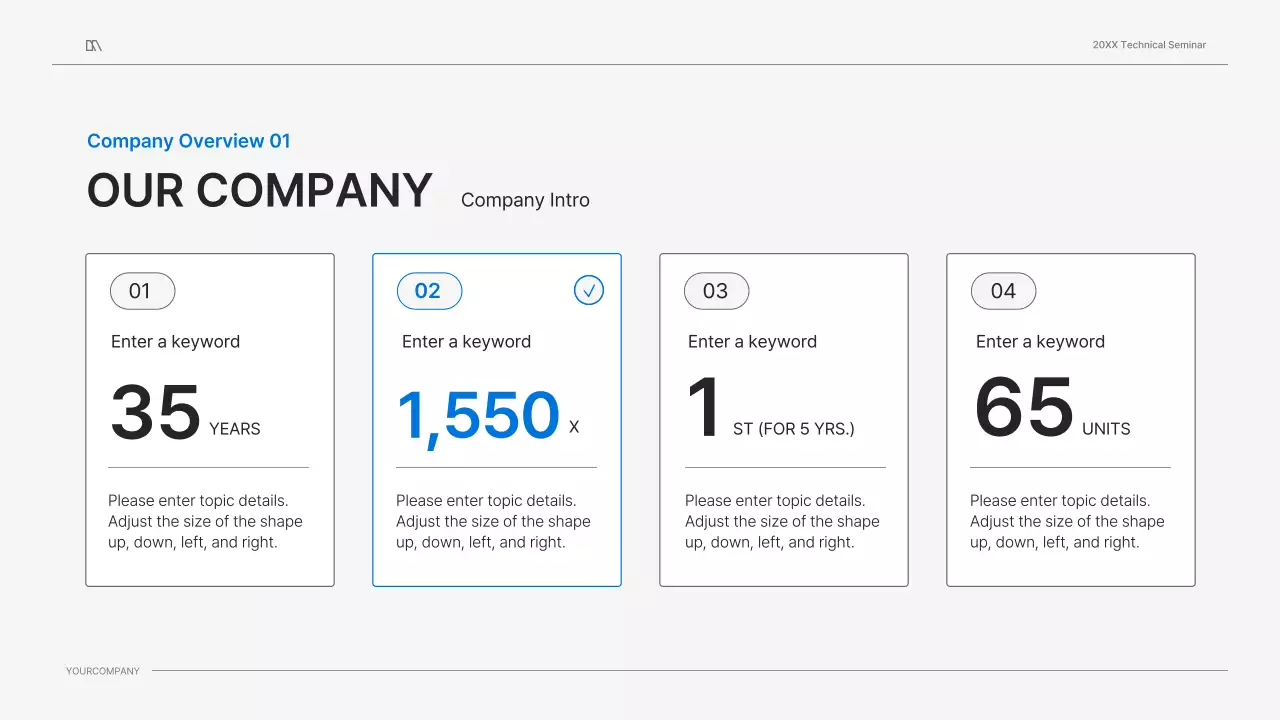Toggle the blue checkmark on card 02
Viewport: 1280px width, 720px height.
pyautogui.click(x=589, y=291)
